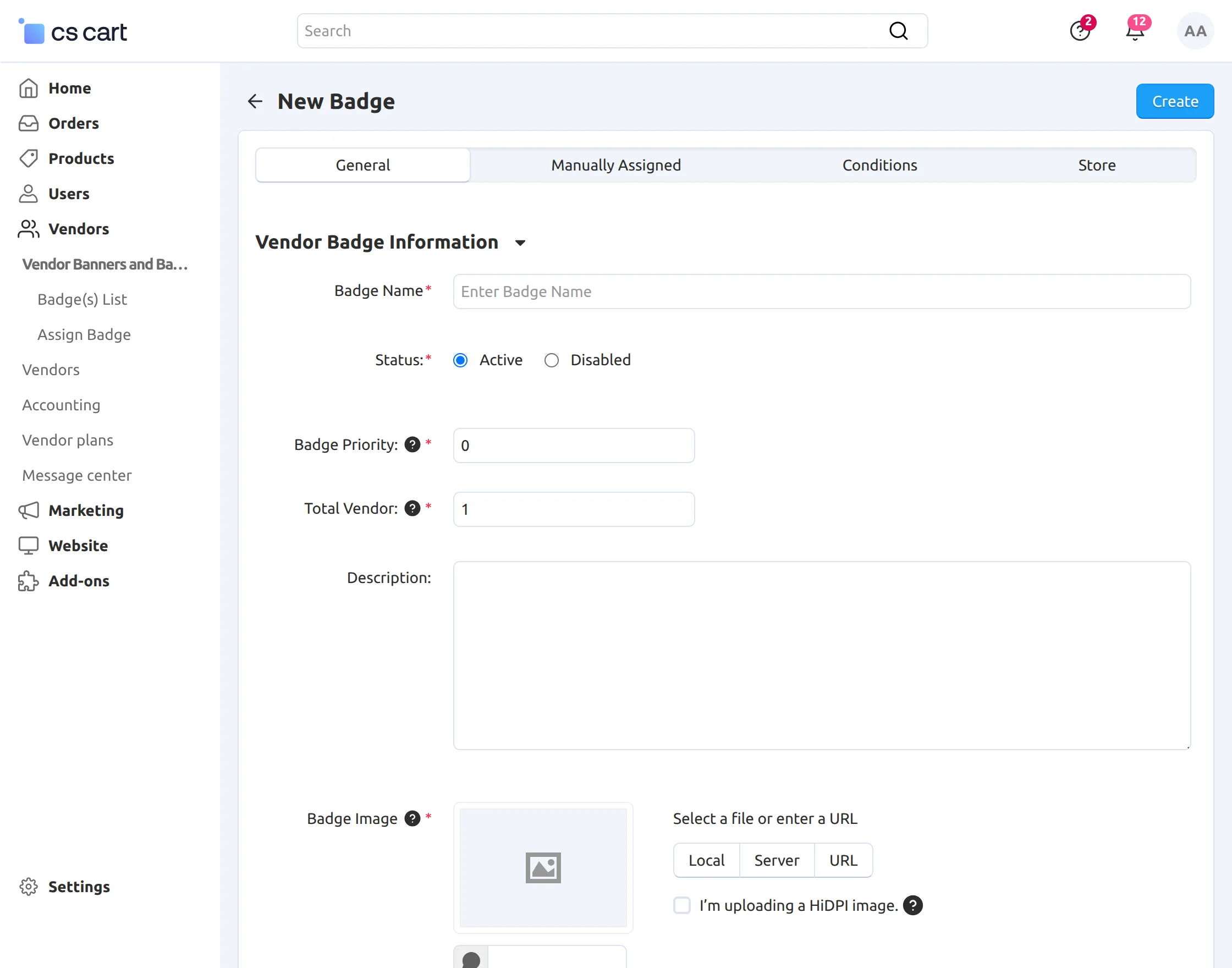Check the HiDPI image upload checkbox
The height and width of the screenshot is (968, 1232).
[682, 906]
